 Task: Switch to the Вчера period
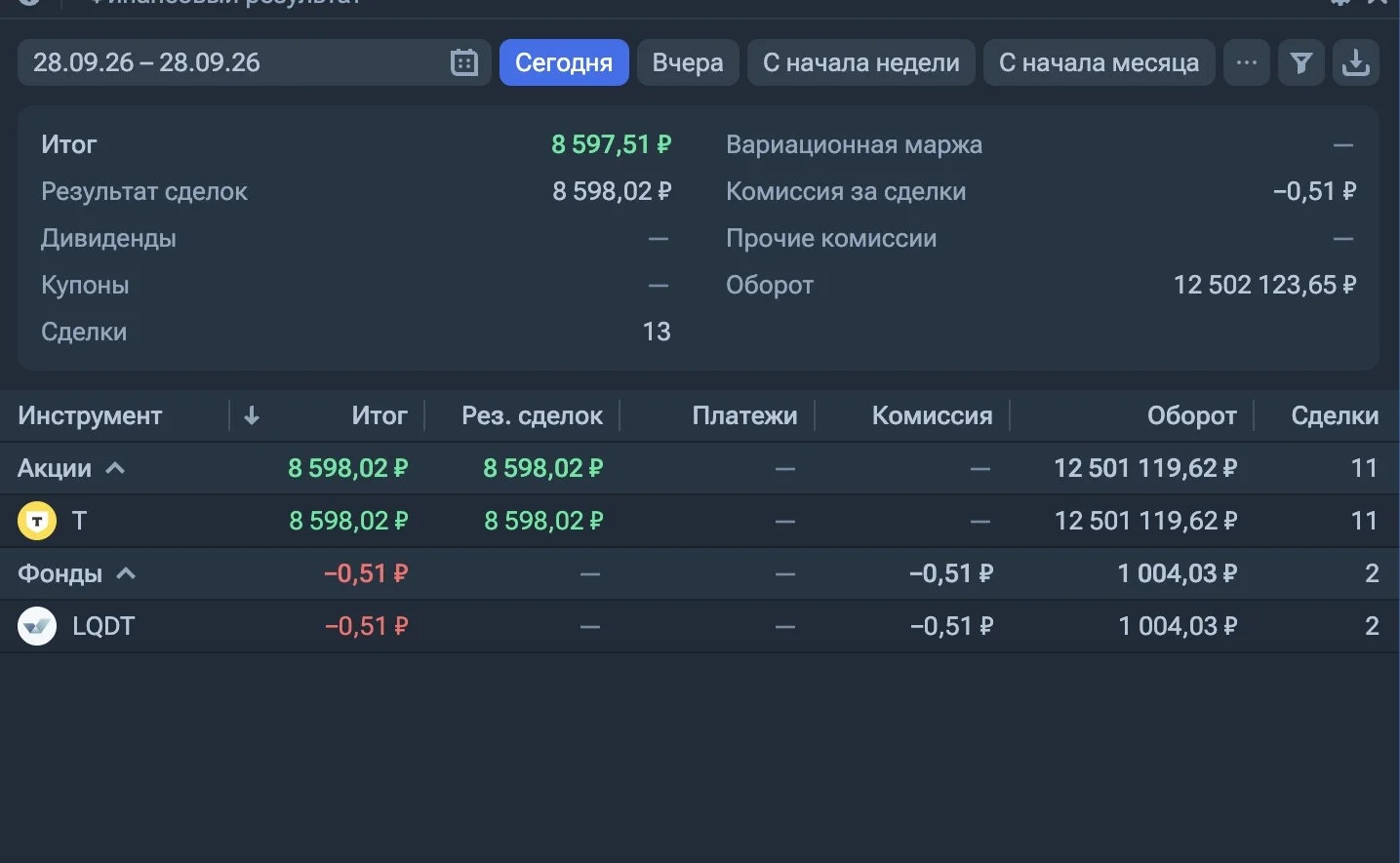688,62
